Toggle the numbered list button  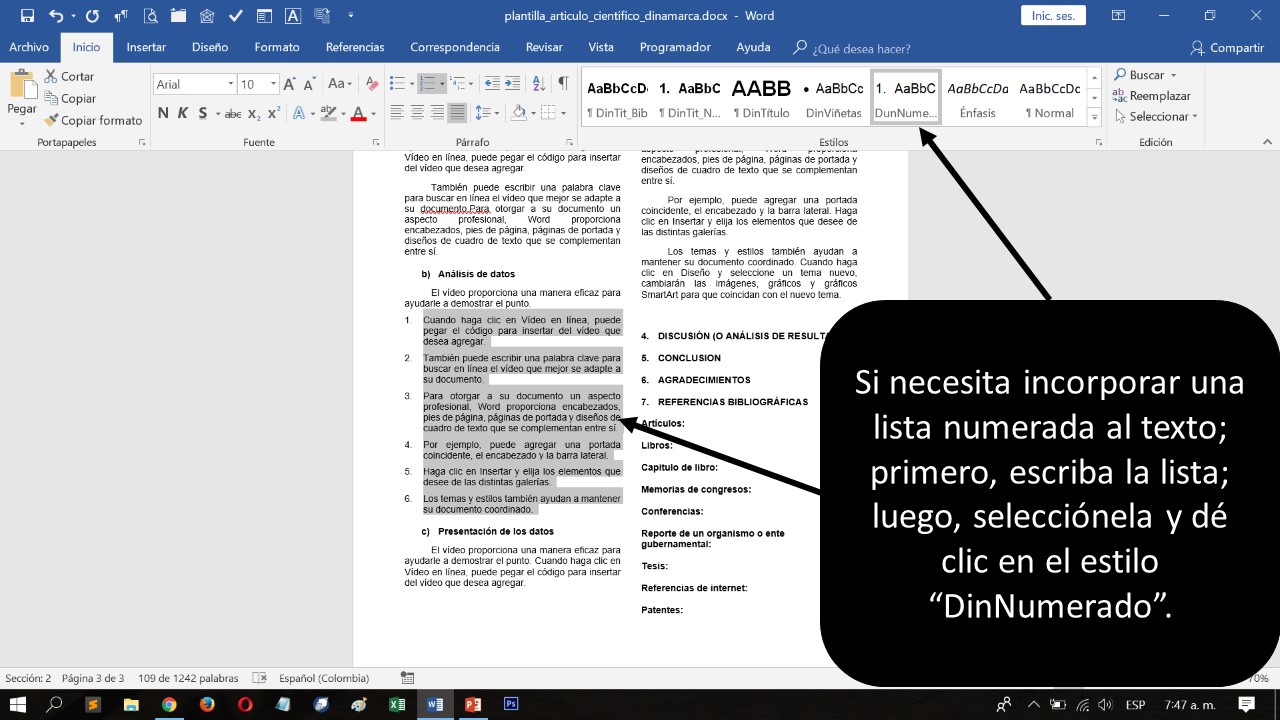point(427,84)
